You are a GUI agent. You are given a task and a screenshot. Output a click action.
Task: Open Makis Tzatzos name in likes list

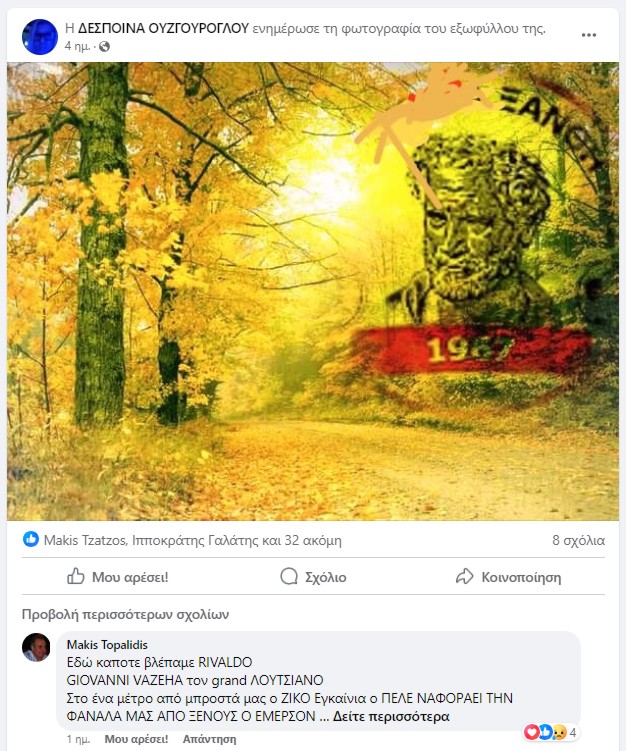point(85,540)
